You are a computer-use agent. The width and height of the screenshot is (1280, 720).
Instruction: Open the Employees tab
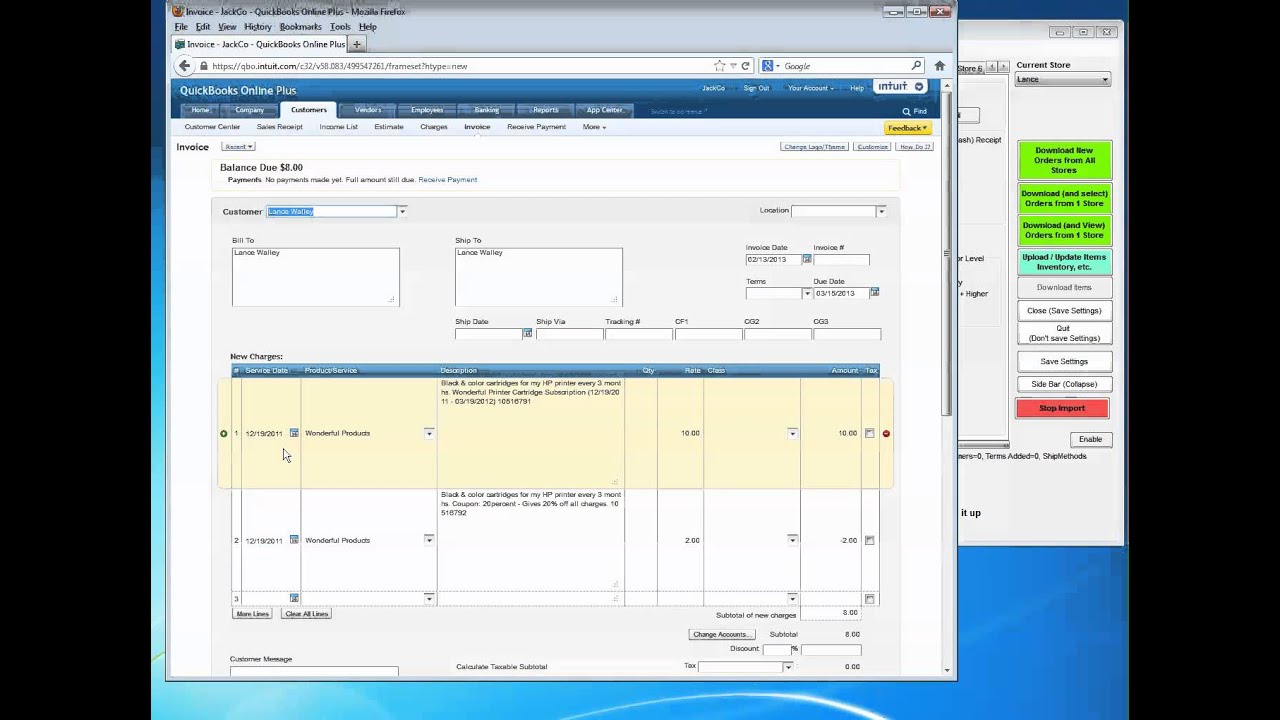427,110
